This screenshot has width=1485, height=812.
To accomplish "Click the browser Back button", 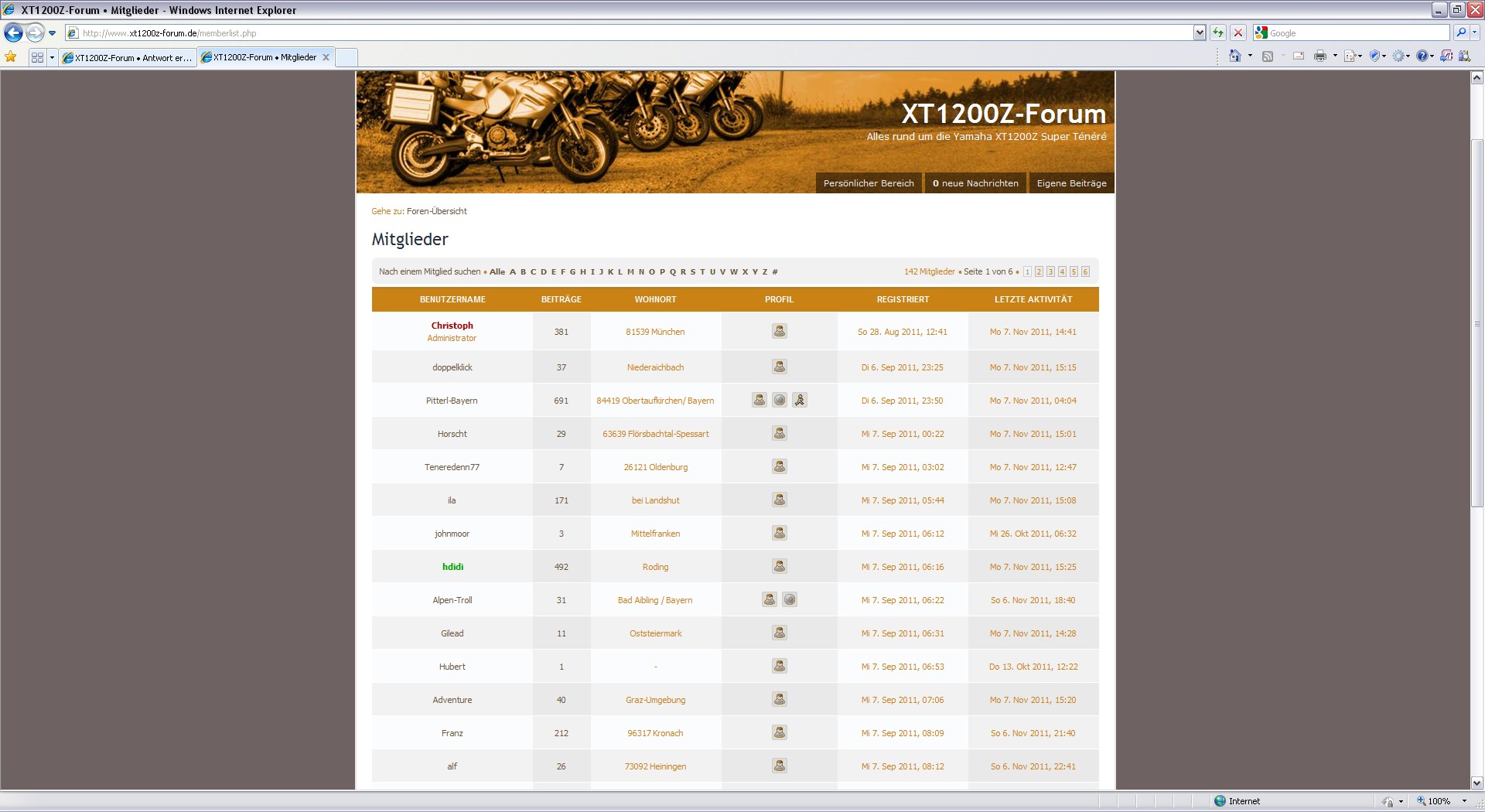I will click(x=13, y=32).
